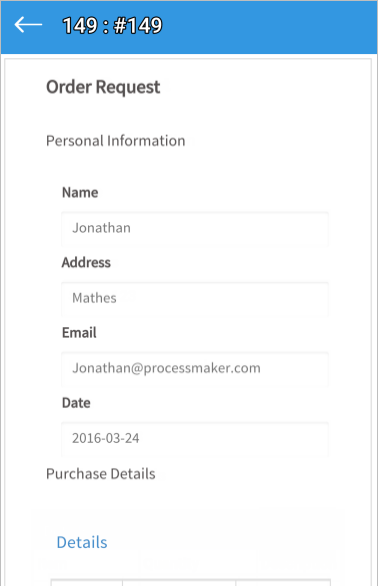Select the first column cell of the details grid

tap(87, 583)
